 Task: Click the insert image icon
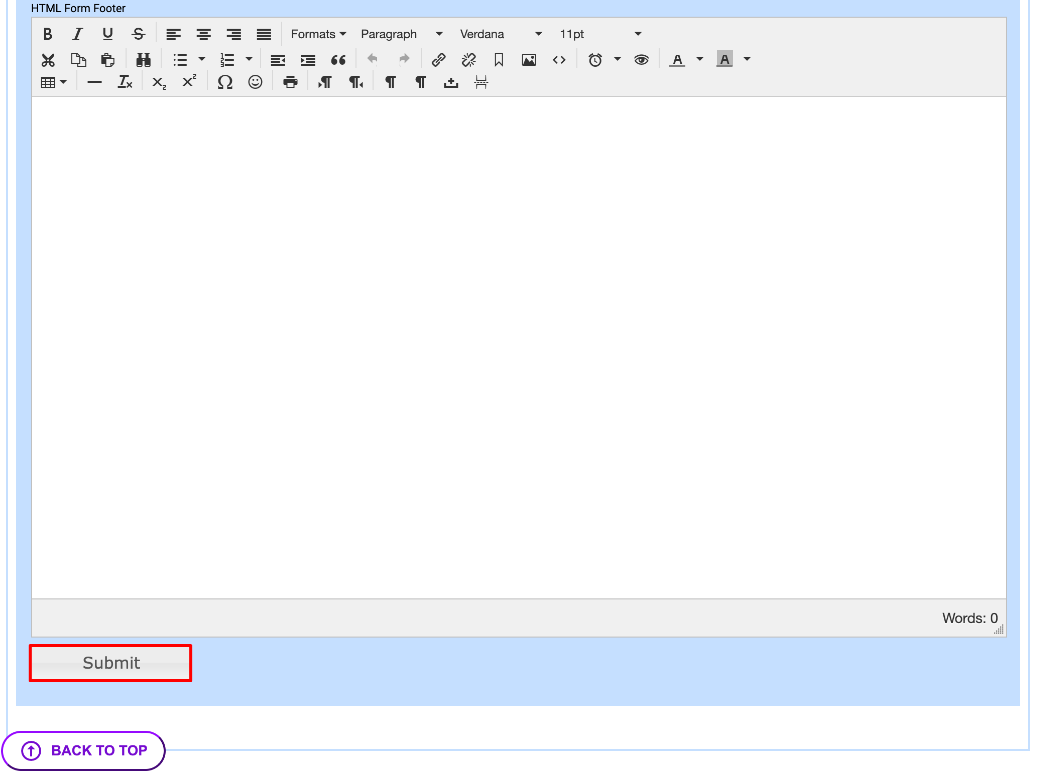pos(529,60)
